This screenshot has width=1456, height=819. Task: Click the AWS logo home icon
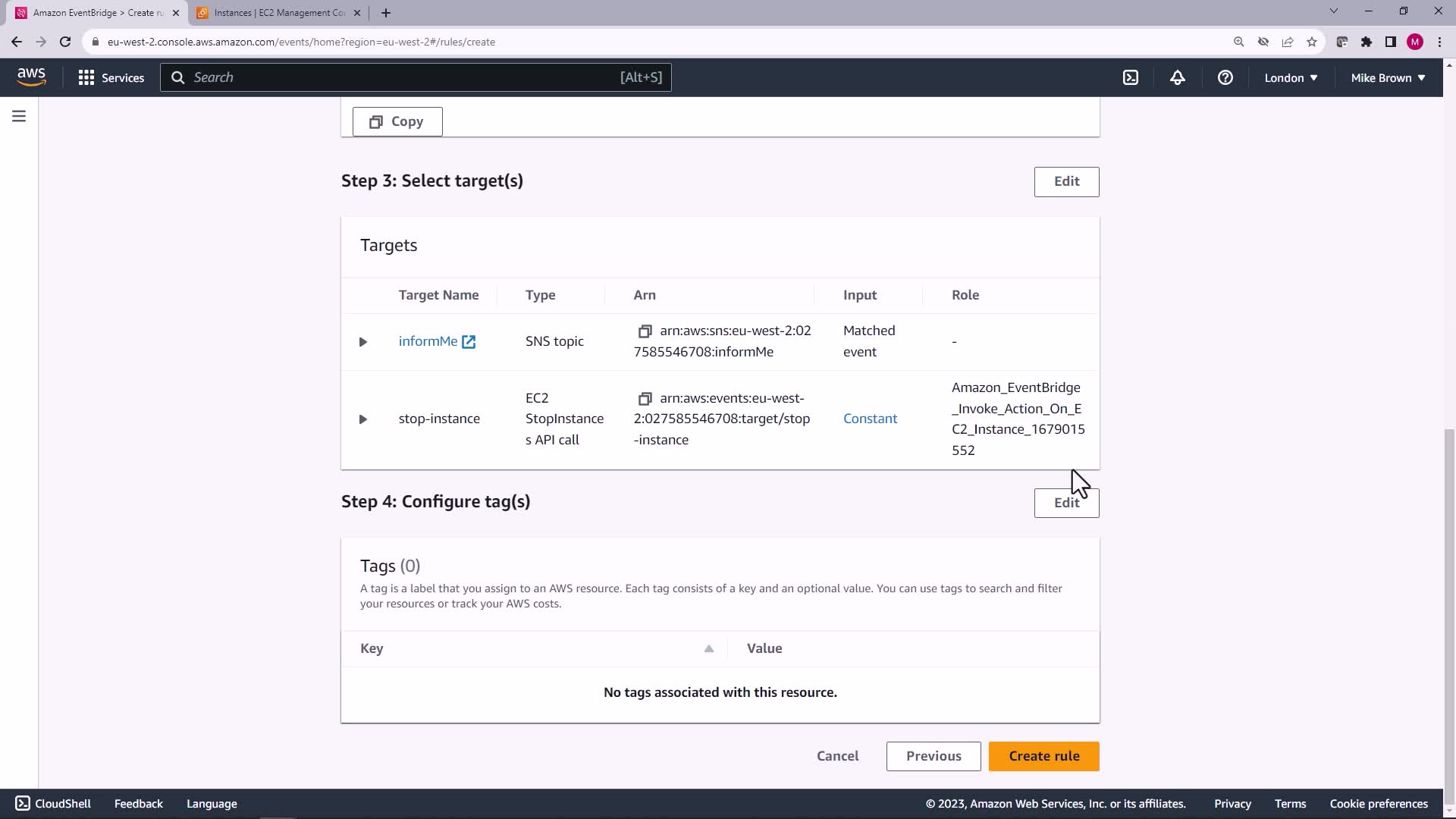click(31, 77)
